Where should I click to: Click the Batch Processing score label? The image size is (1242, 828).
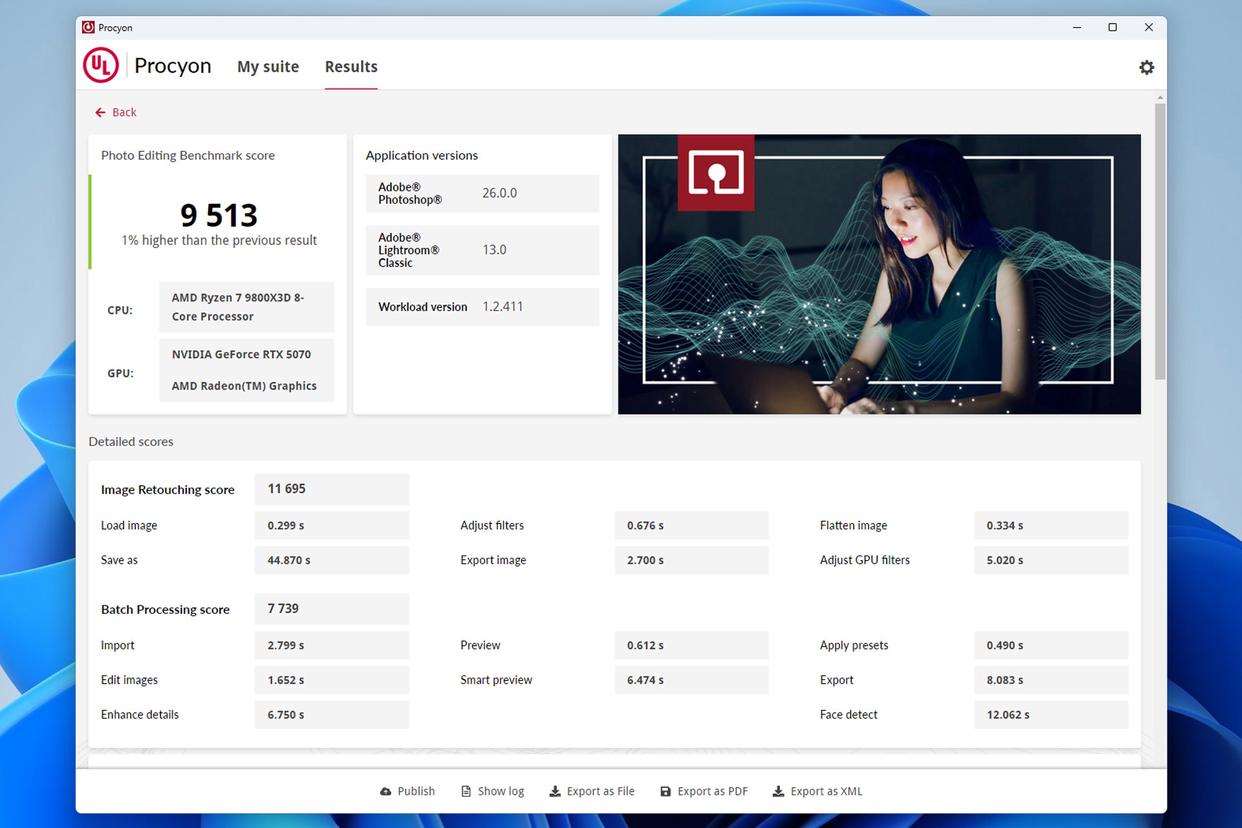[165, 609]
